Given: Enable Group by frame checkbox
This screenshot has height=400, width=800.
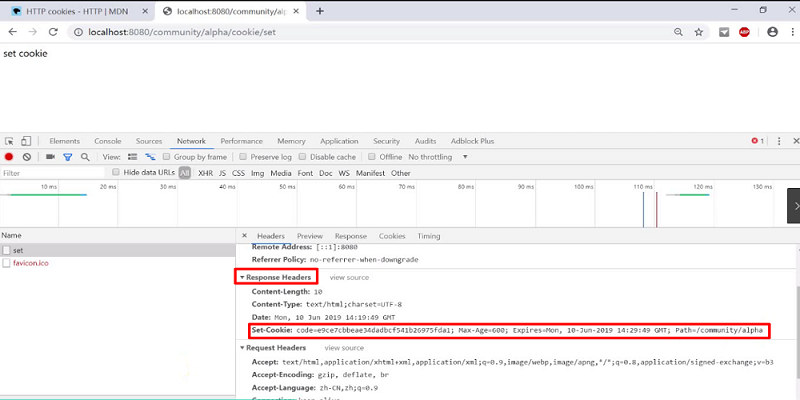Looking at the screenshot, I should [166, 157].
